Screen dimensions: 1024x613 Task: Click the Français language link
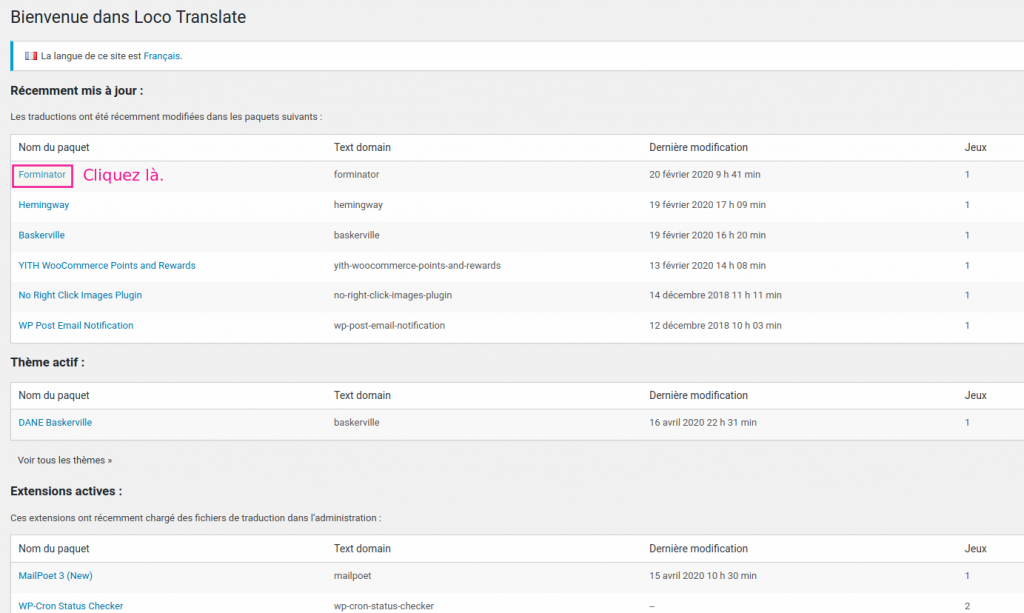162,56
